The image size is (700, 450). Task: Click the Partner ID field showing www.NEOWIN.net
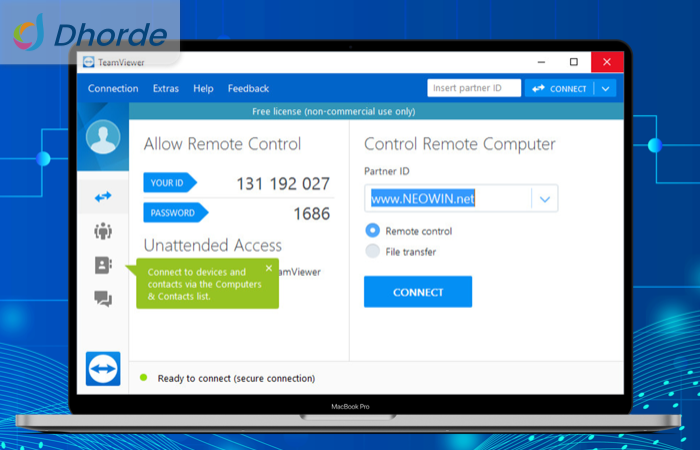click(448, 199)
